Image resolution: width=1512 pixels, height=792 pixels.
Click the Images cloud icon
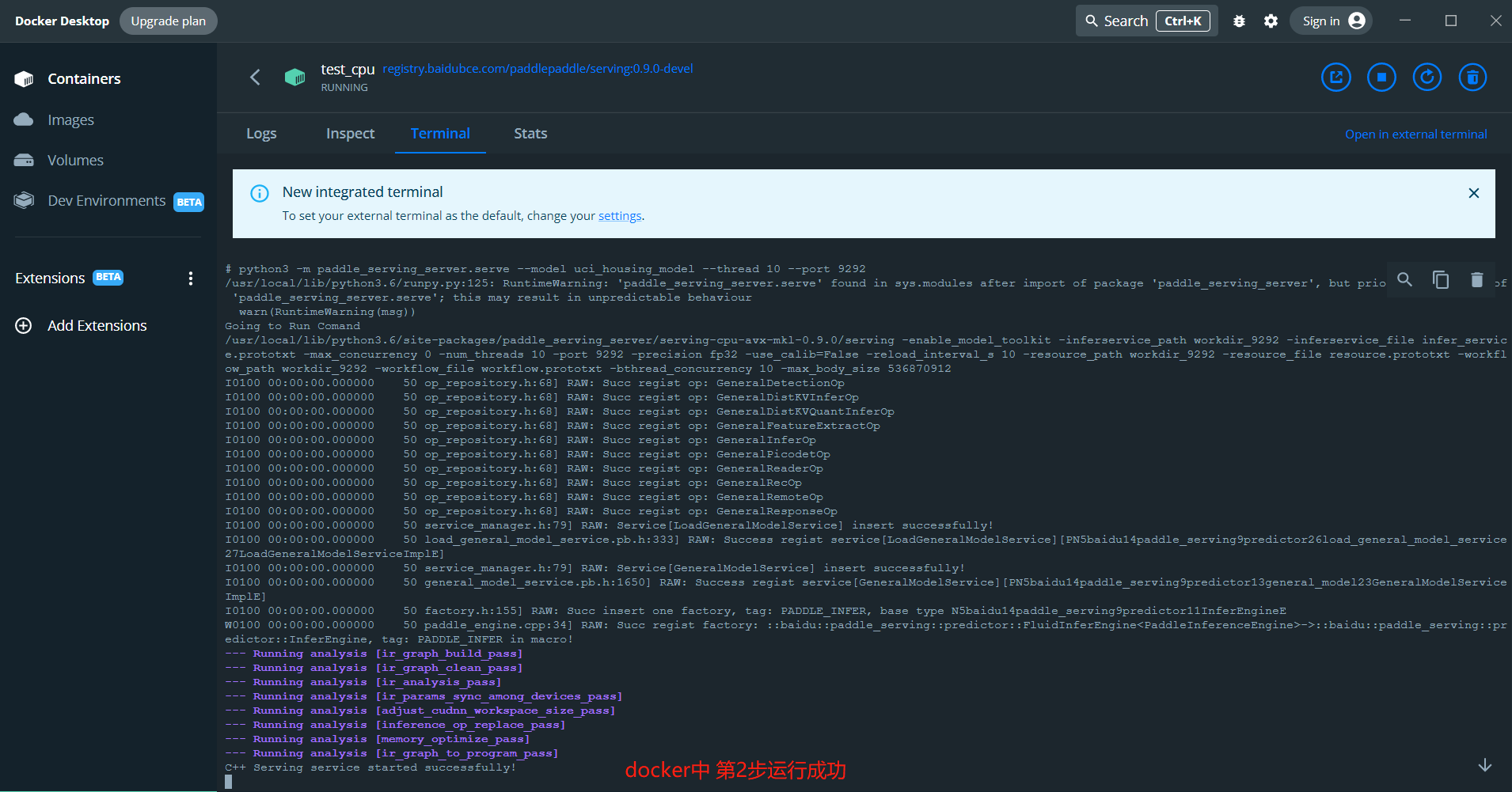pyautogui.click(x=24, y=119)
